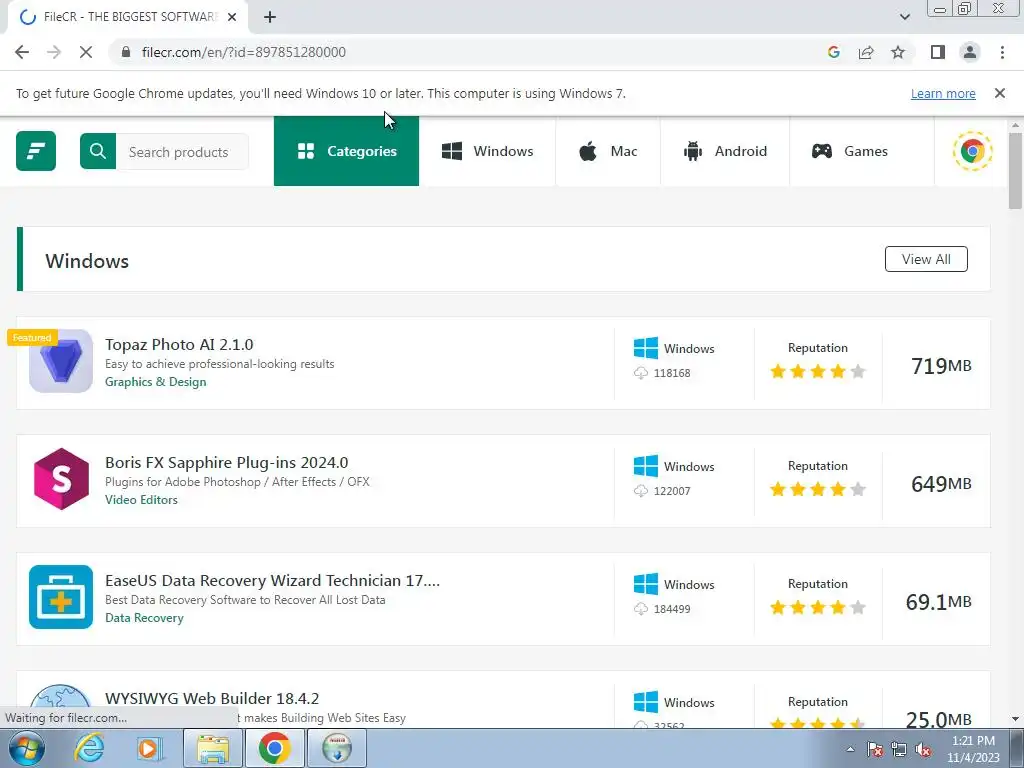The width and height of the screenshot is (1024, 768).
Task: Click the share page icon
Action: [x=866, y=52]
